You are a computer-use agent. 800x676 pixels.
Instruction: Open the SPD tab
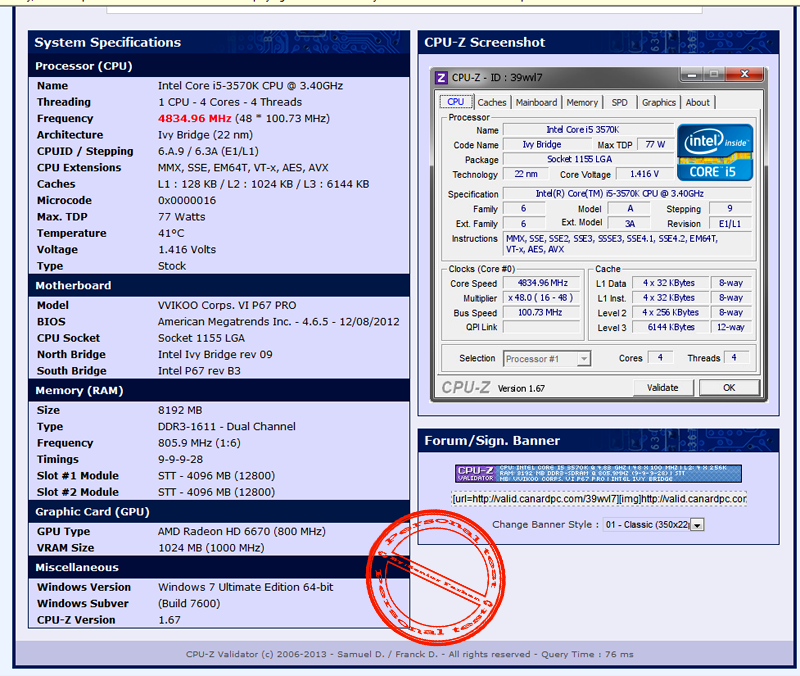(619, 103)
